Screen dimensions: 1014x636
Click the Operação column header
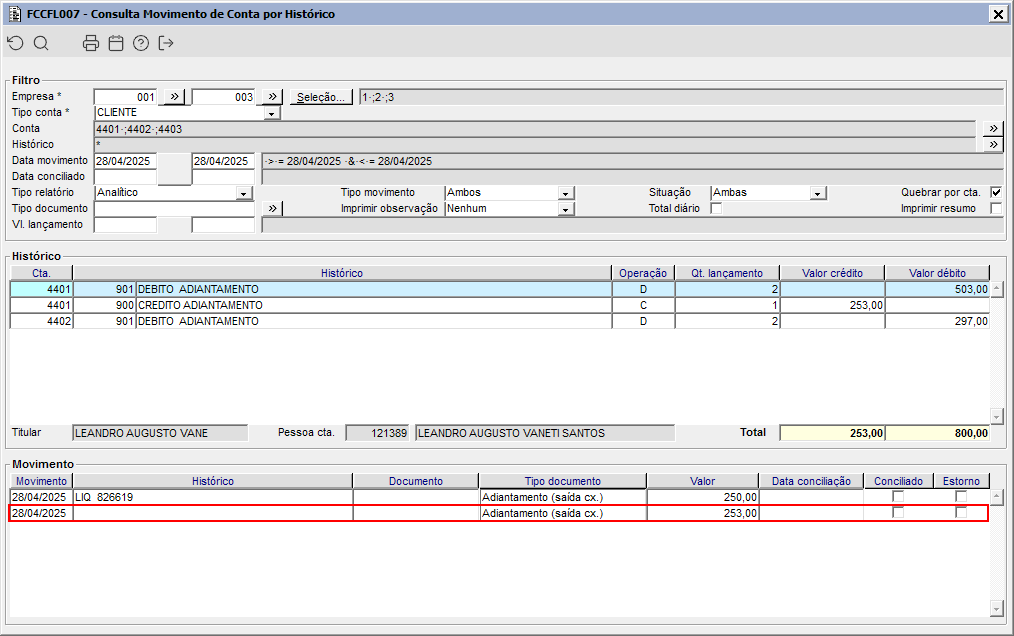pos(643,273)
